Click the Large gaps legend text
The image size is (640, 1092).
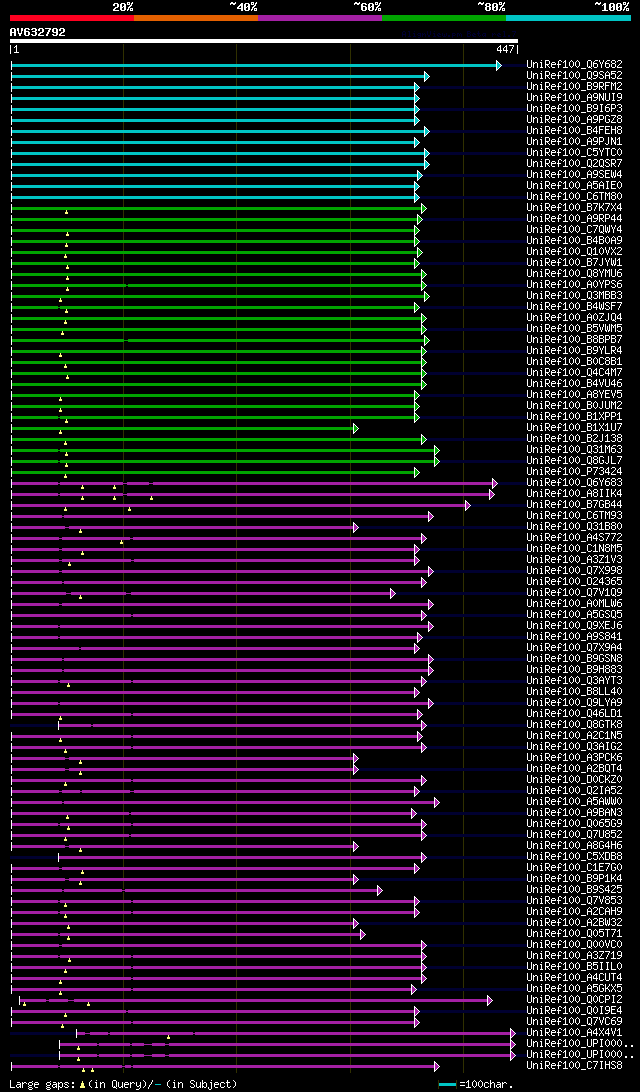pos(42,1084)
